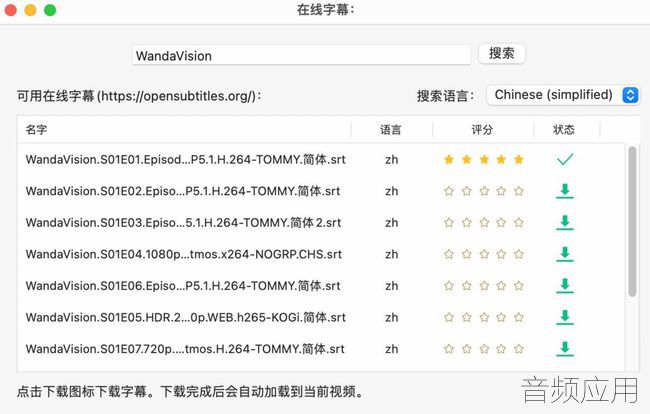Download the WandaVision S01E03 subtitle
650x414 pixels.
565,223
